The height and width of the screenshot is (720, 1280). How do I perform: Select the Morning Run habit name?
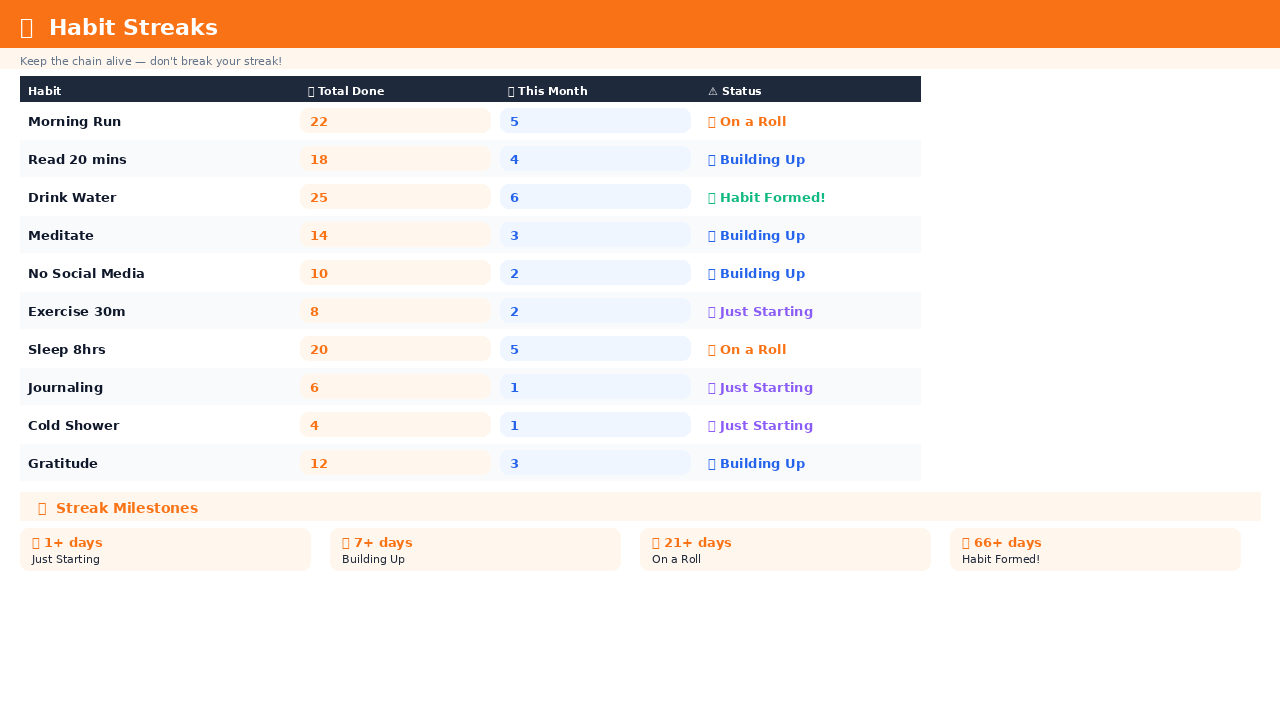tap(75, 122)
